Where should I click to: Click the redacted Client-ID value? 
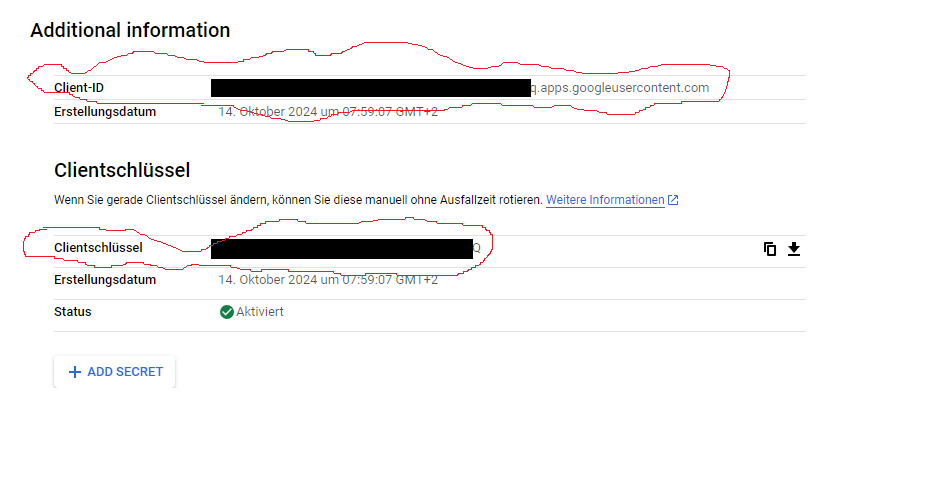pyautogui.click(x=370, y=88)
